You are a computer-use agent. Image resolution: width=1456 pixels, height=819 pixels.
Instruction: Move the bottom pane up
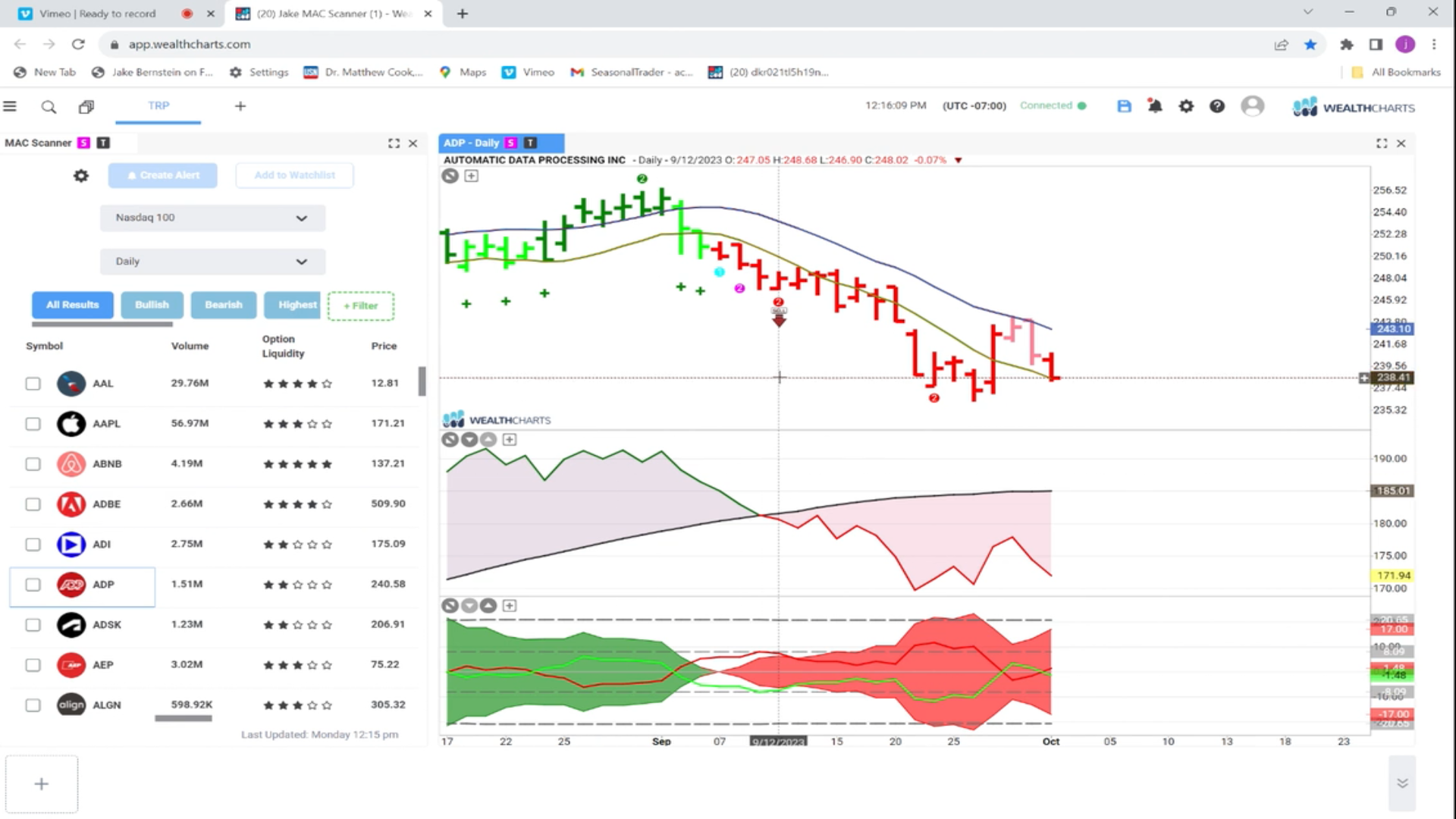[488, 606]
